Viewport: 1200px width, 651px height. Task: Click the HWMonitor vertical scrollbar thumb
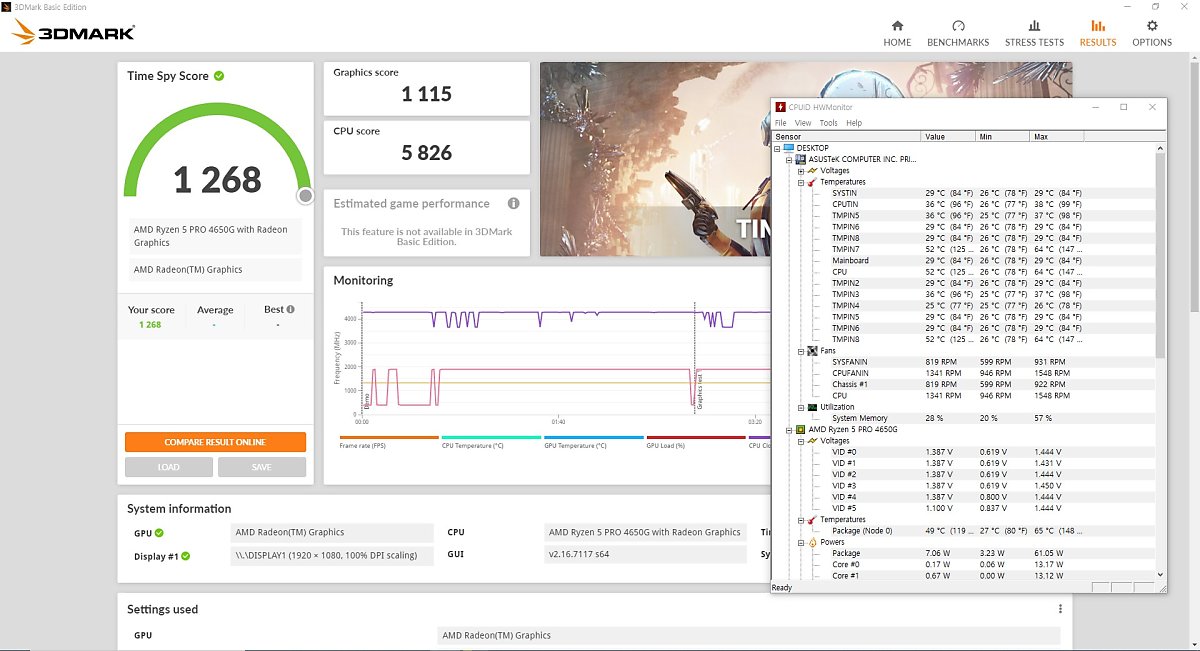click(1160, 255)
